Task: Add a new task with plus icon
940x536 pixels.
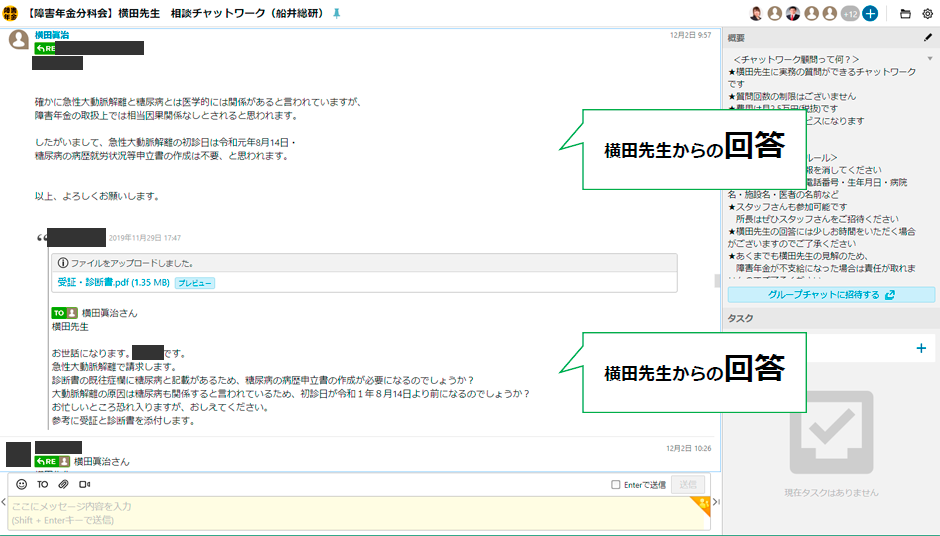Action: pos(921,348)
